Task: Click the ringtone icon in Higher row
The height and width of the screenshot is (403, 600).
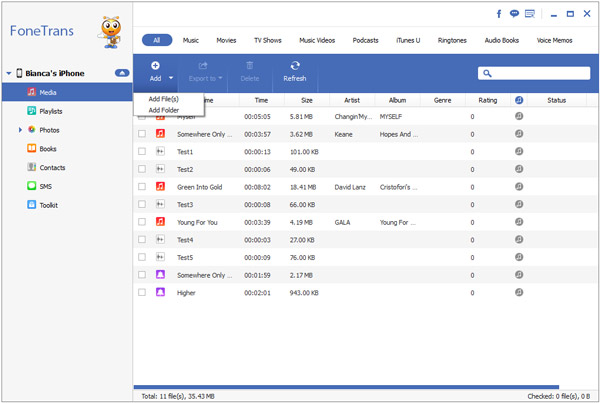Action: pyautogui.click(x=519, y=292)
